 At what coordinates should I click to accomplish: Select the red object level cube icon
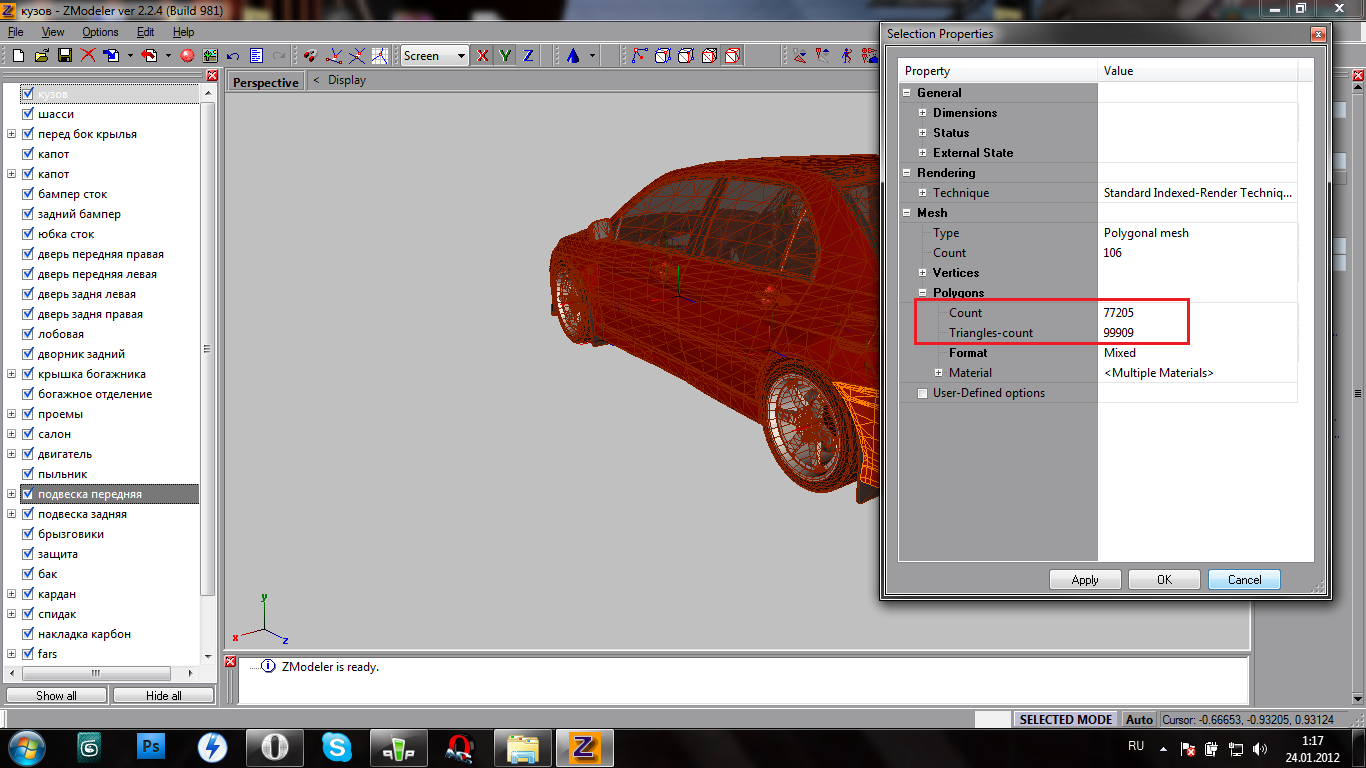click(733, 56)
